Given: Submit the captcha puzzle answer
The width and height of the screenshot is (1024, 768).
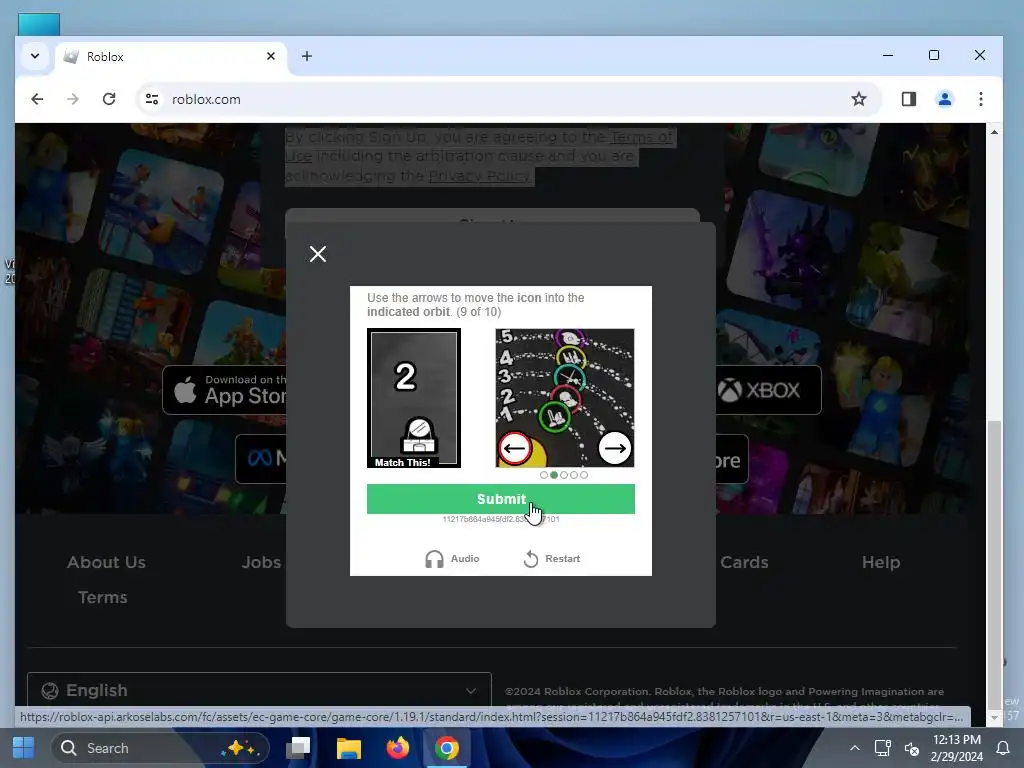Looking at the screenshot, I should pyautogui.click(x=500, y=499).
